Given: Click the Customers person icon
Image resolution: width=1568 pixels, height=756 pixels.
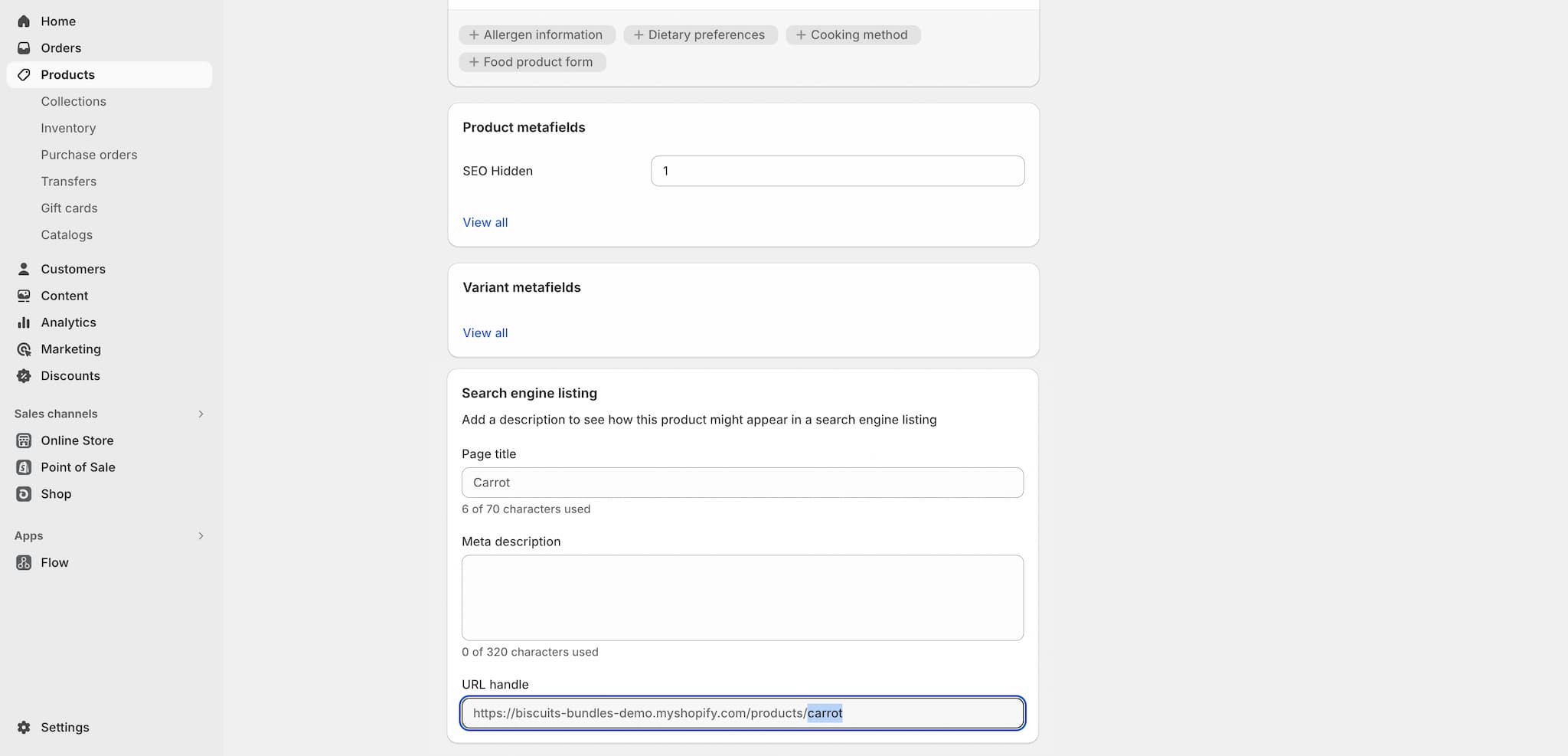Looking at the screenshot, I should coord(24,269).
